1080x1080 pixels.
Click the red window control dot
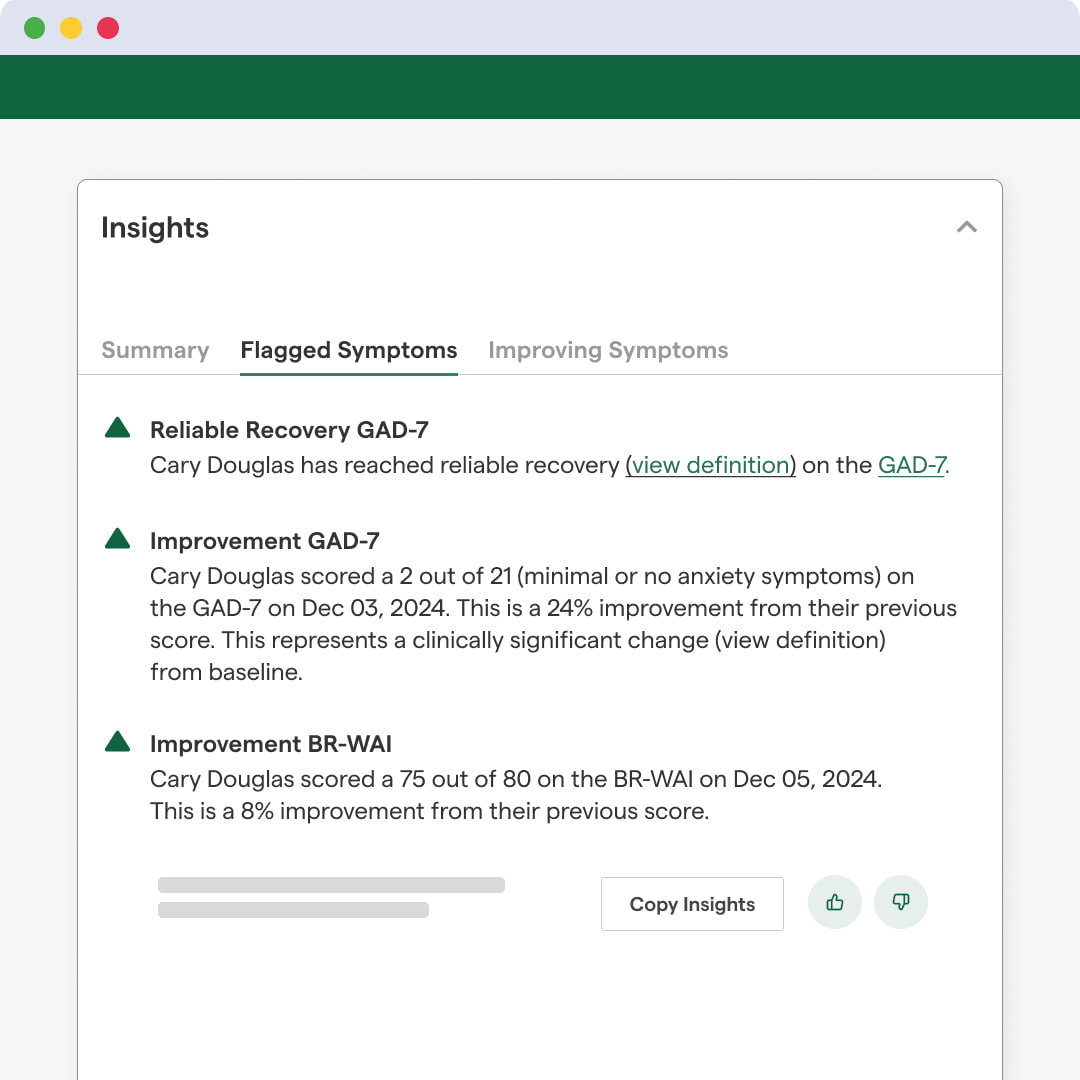coord(108,28)
